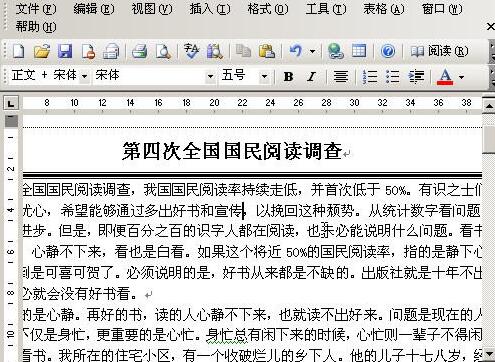Apply red font color with the A icon
The image size is (495, 362).
pyautogui.click(x=445, y=77)
